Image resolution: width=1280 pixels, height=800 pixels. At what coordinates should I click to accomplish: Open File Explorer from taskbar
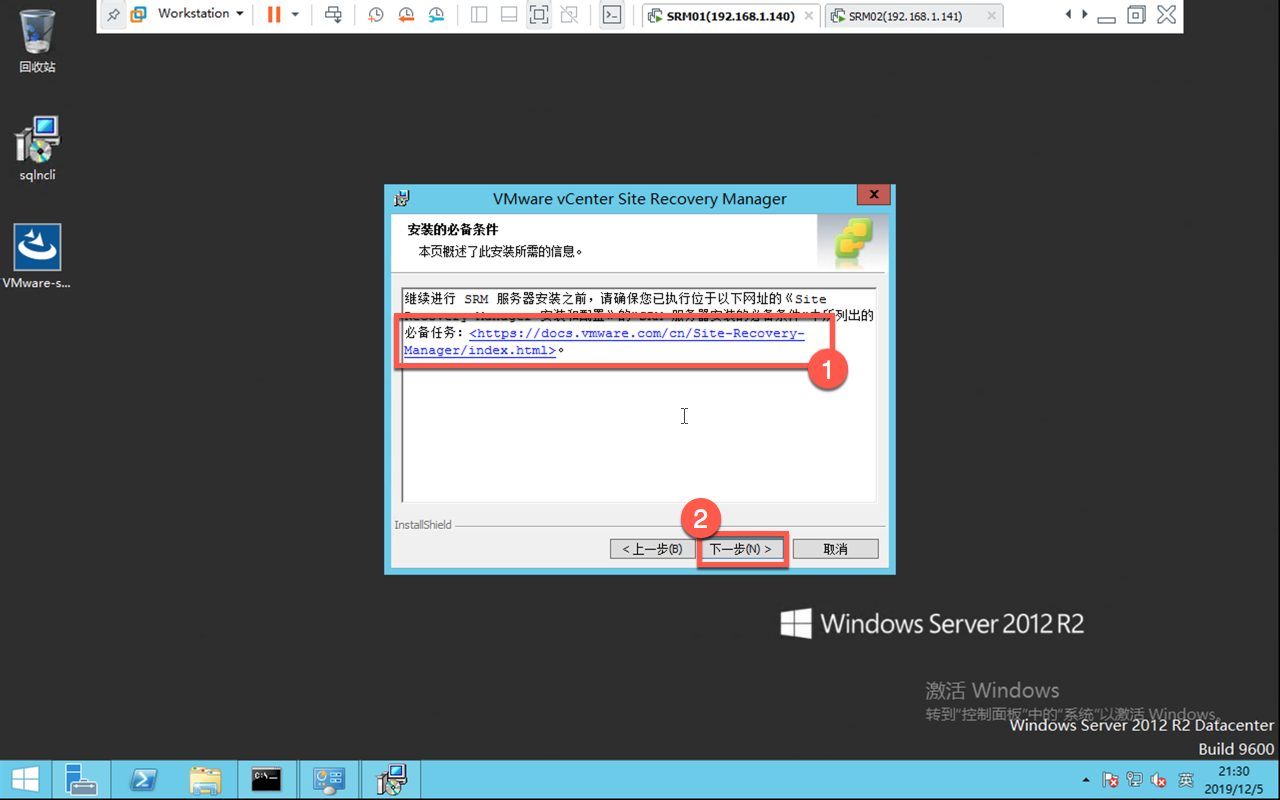[x=205, y=779]
